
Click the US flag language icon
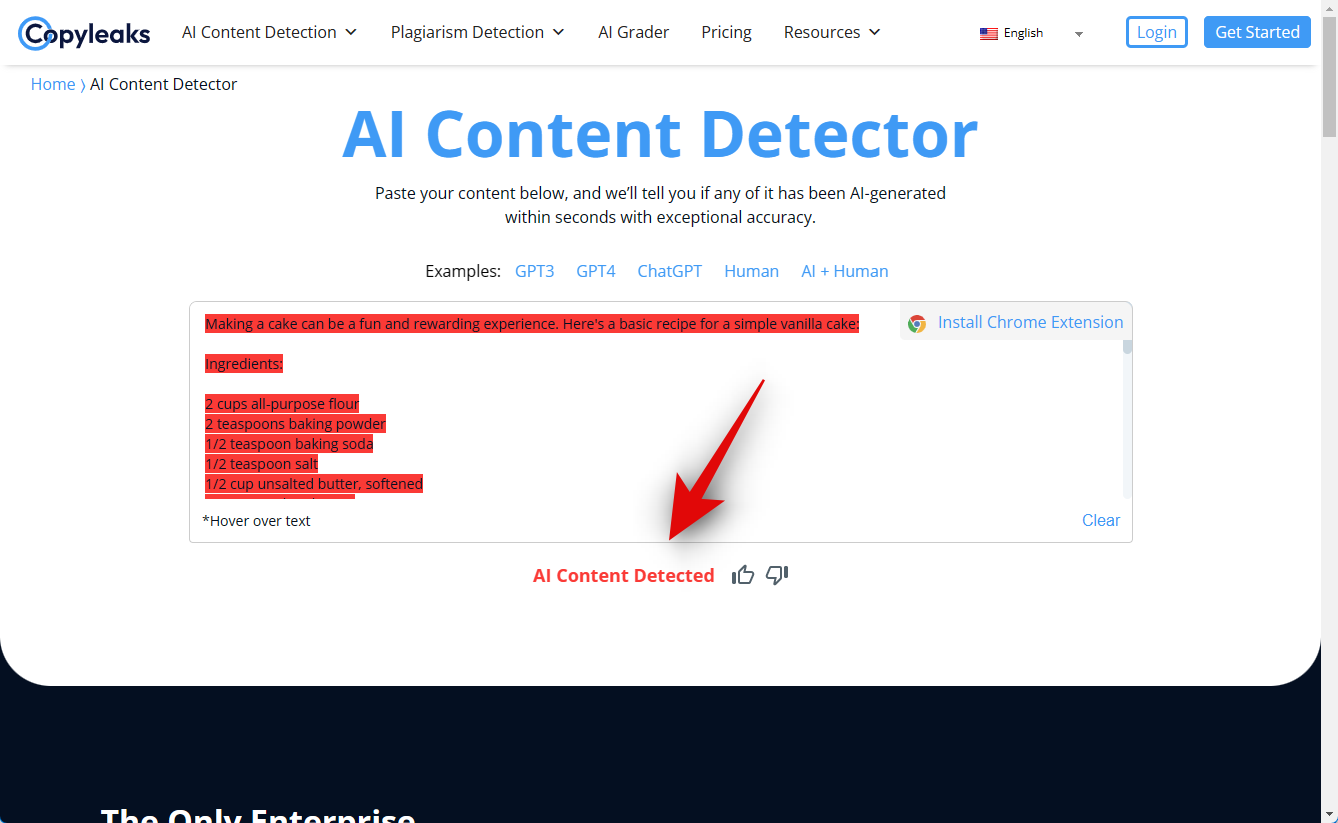point(989,33)
